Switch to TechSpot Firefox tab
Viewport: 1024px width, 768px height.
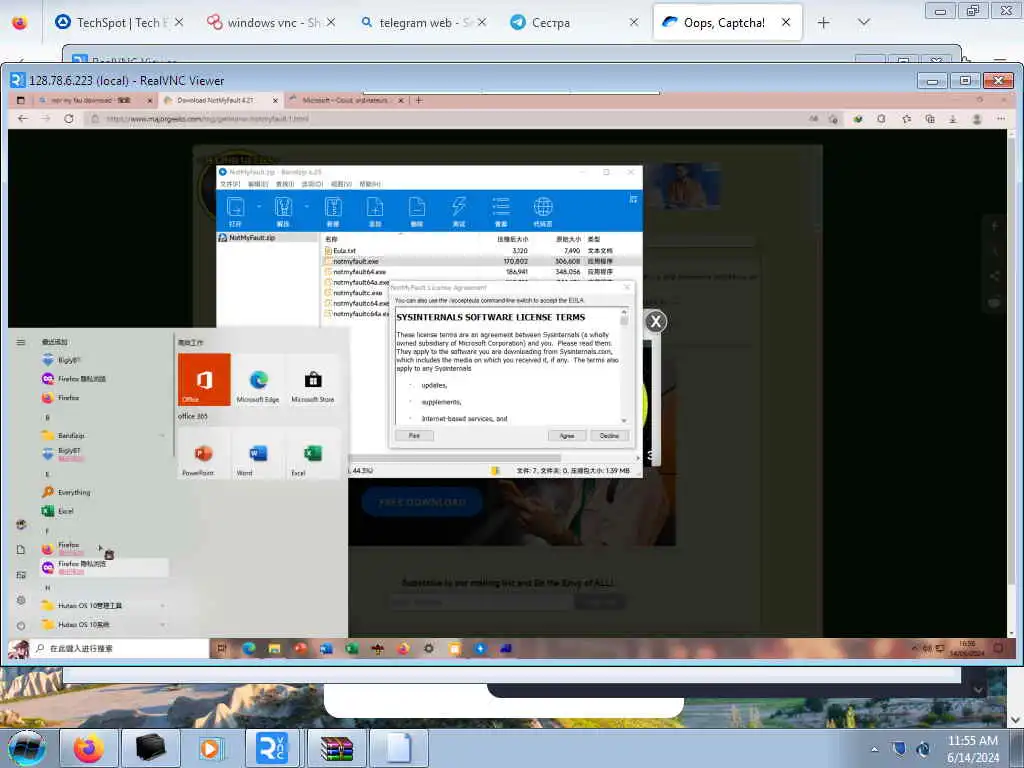pyautogui.click(x=119, y=23)
